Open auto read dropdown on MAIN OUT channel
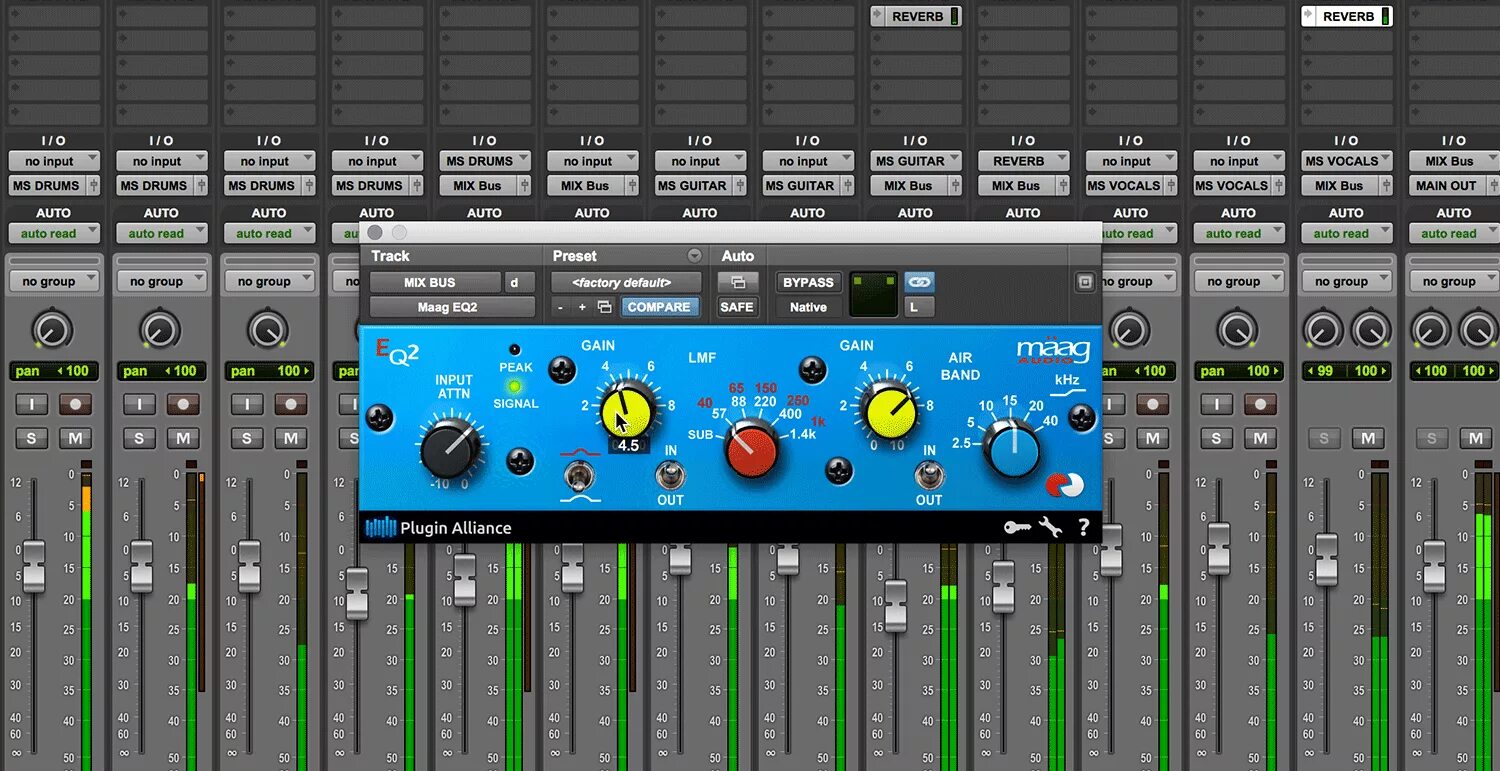This screenshot has height=771, width=1500. click(1453, 233)
